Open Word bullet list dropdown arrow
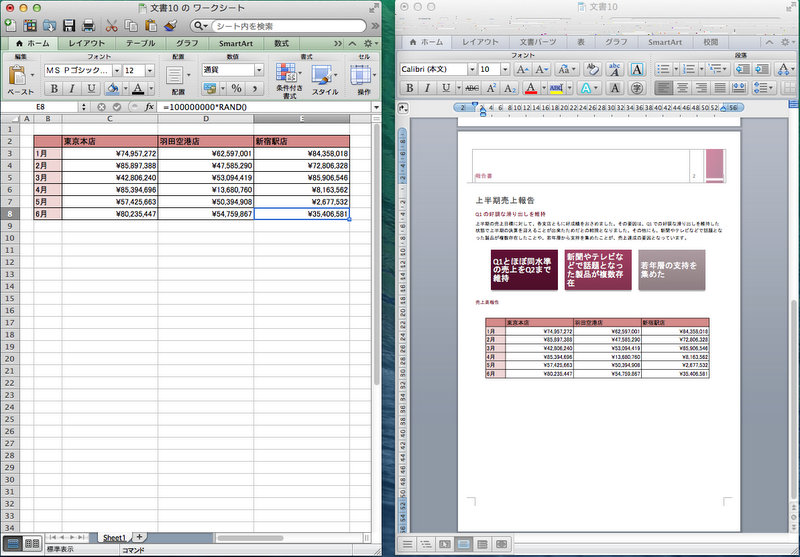 click(676, 69)
